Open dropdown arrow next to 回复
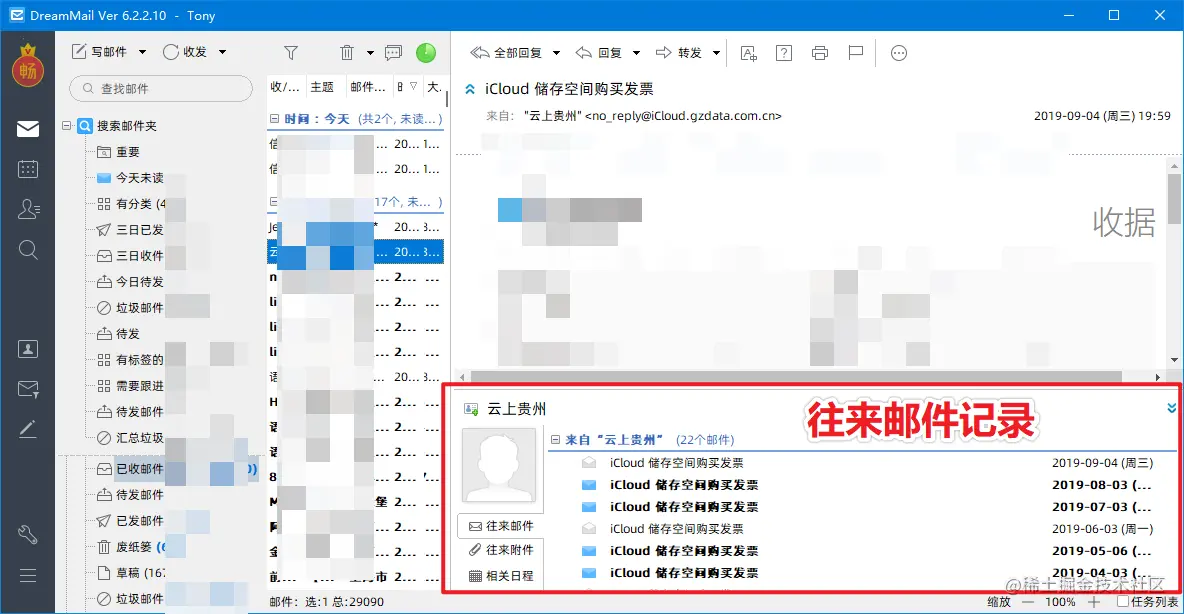Image resolution: width=1184 pixels, height=614 pixels. click(x=637, y=53)
